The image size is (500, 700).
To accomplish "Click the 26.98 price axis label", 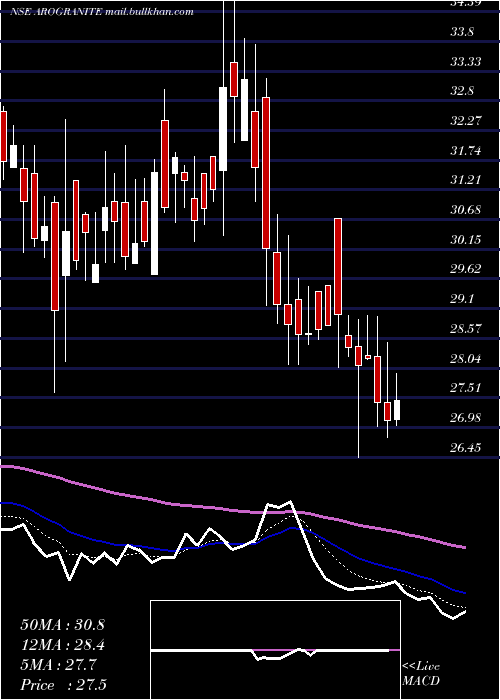I will tap(466, 417).
